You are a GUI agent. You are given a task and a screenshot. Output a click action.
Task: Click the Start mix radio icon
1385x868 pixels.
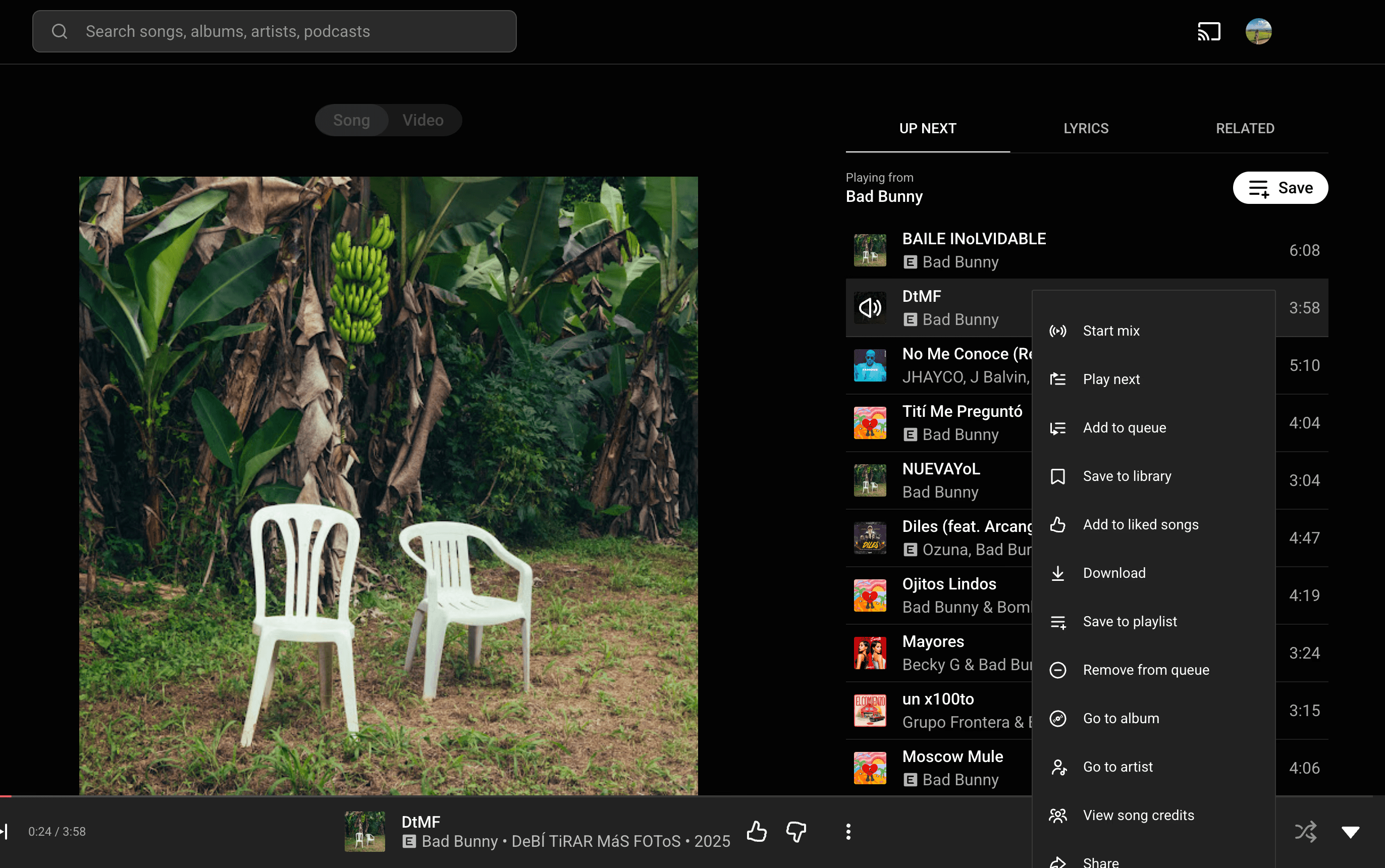tap(1058, 331)
